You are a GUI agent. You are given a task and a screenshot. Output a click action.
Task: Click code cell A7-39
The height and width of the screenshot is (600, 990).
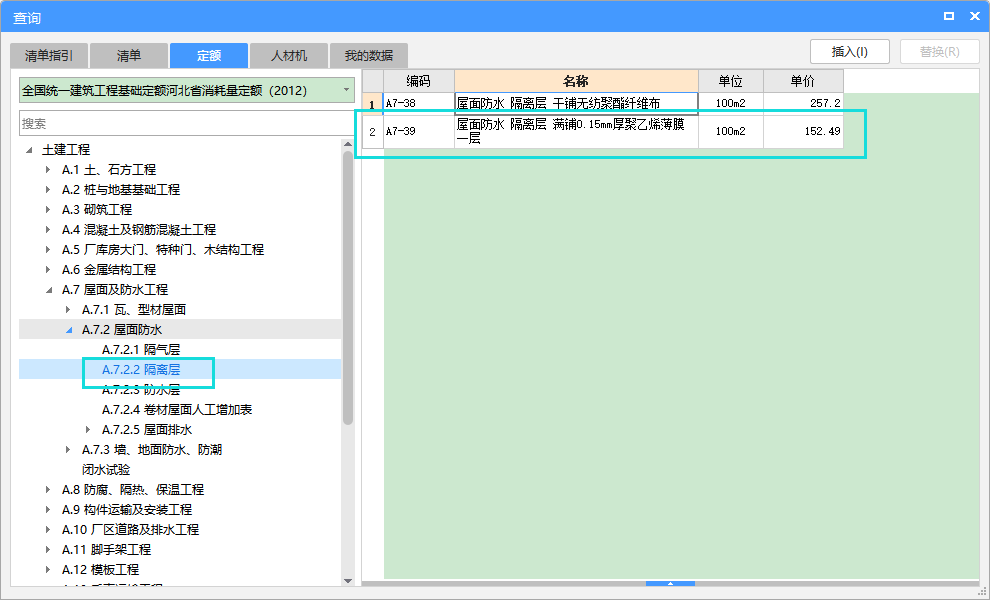coord(419,131)
